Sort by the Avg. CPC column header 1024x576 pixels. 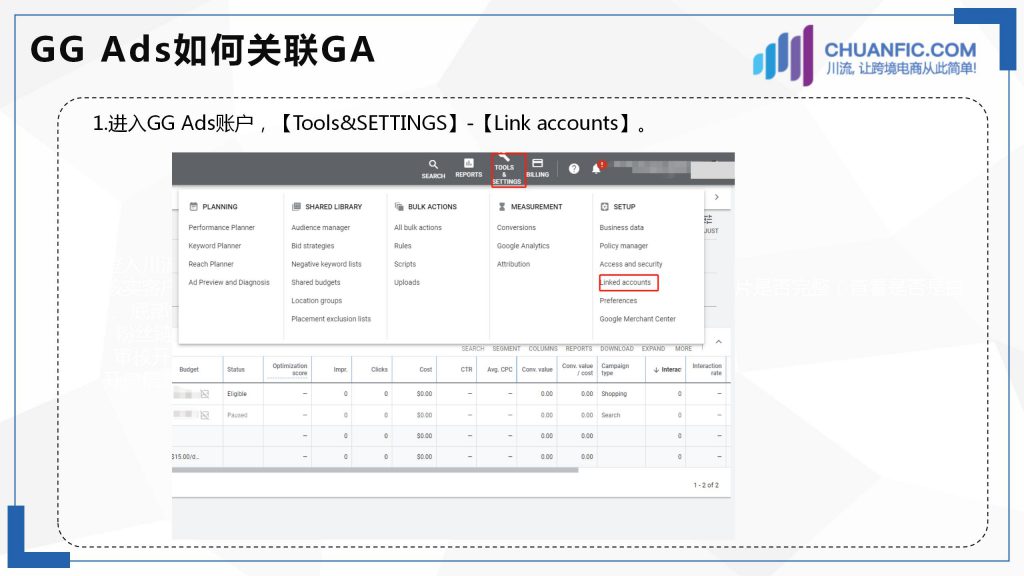point(500,370)
